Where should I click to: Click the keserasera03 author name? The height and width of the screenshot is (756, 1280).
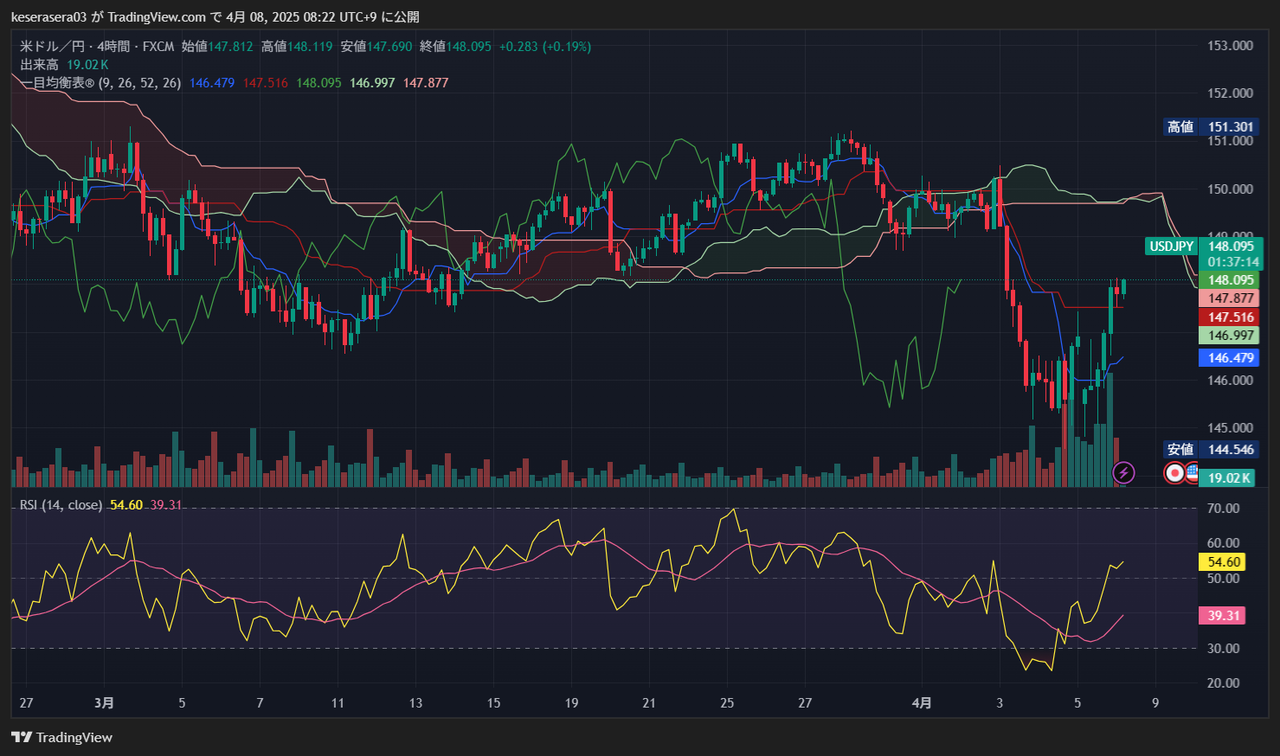pos(50,17)
